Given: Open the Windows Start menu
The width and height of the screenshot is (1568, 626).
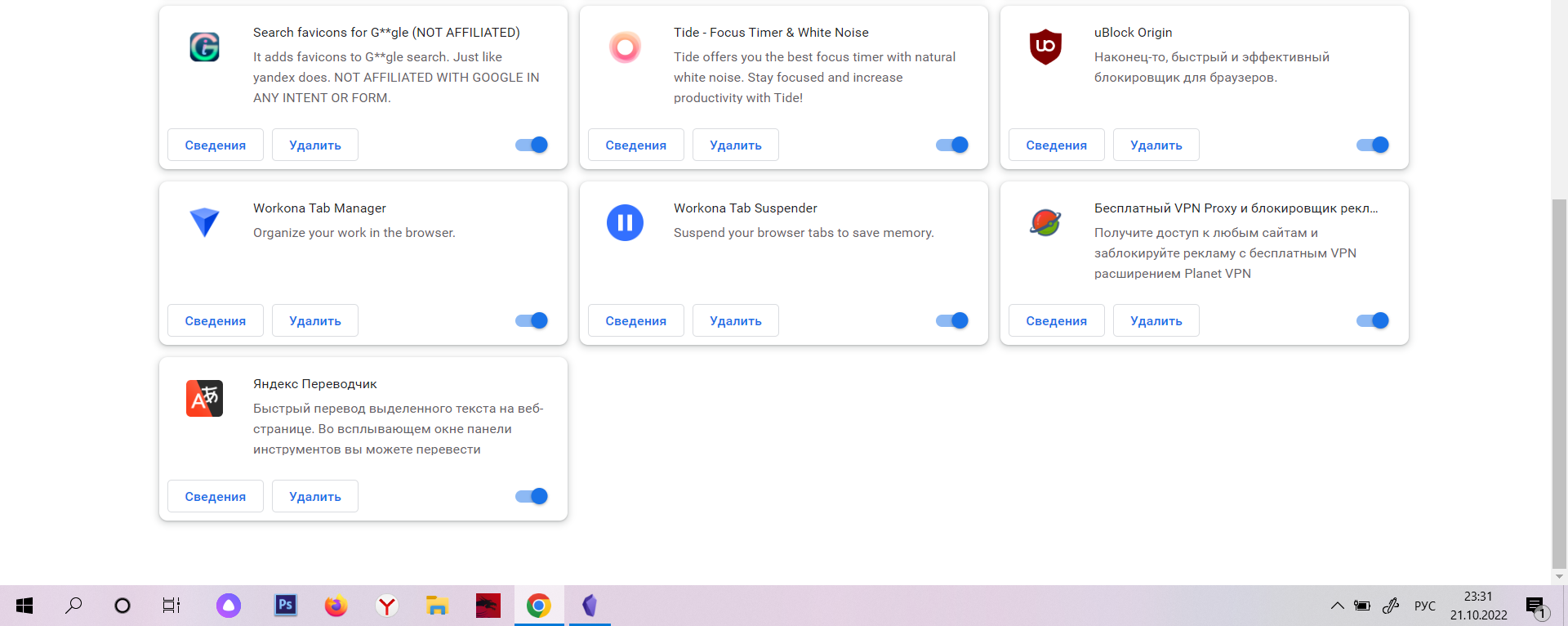Looking at the screenshot, I should click(x=24, y=606).
